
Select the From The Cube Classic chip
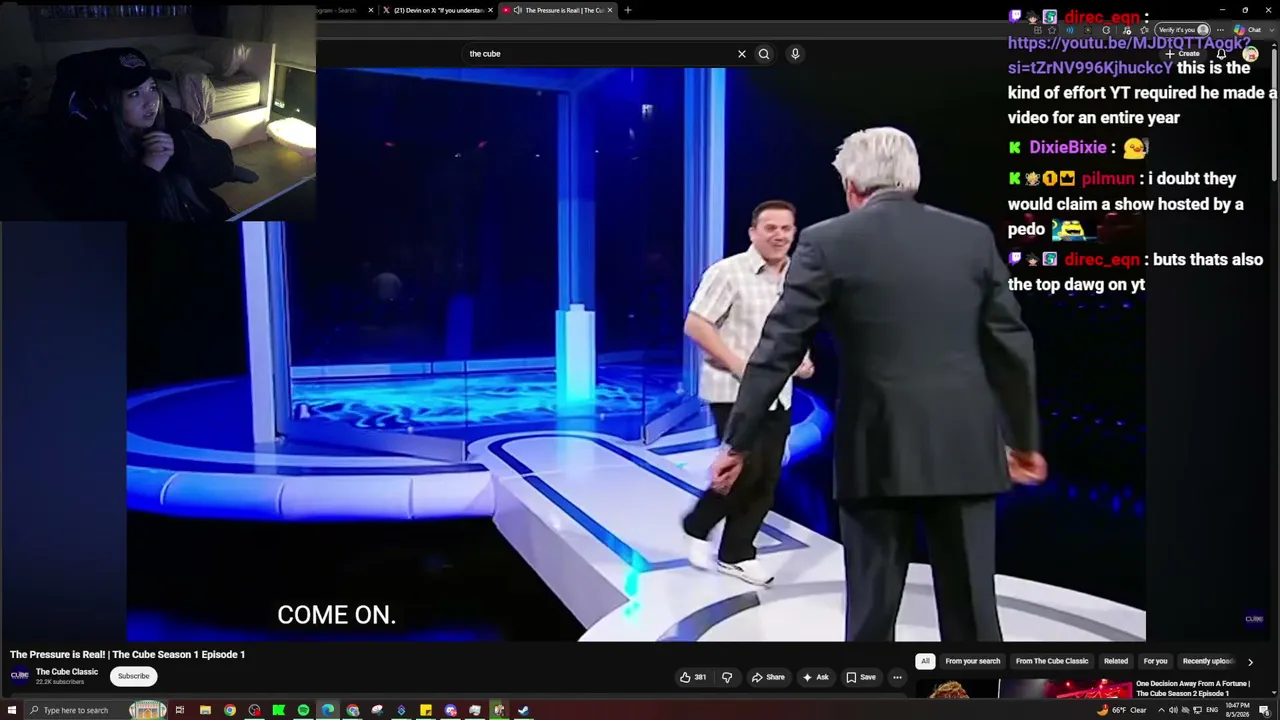click(1052, 661)
